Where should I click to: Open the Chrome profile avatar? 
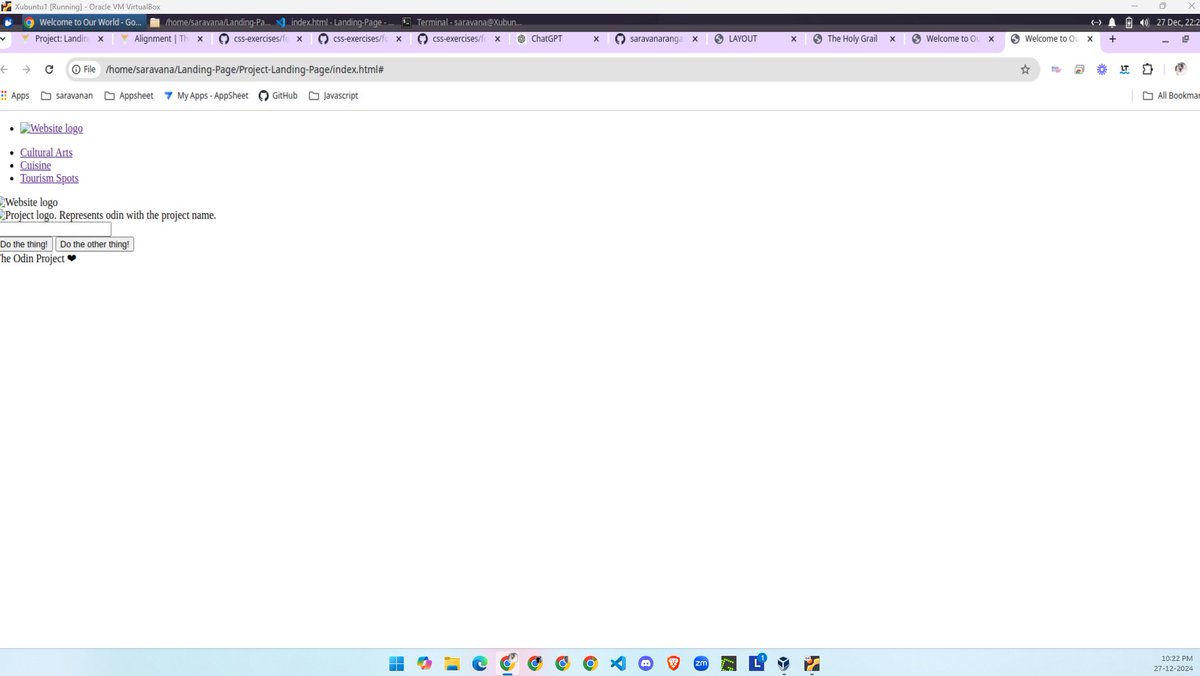pos(1180,69)
